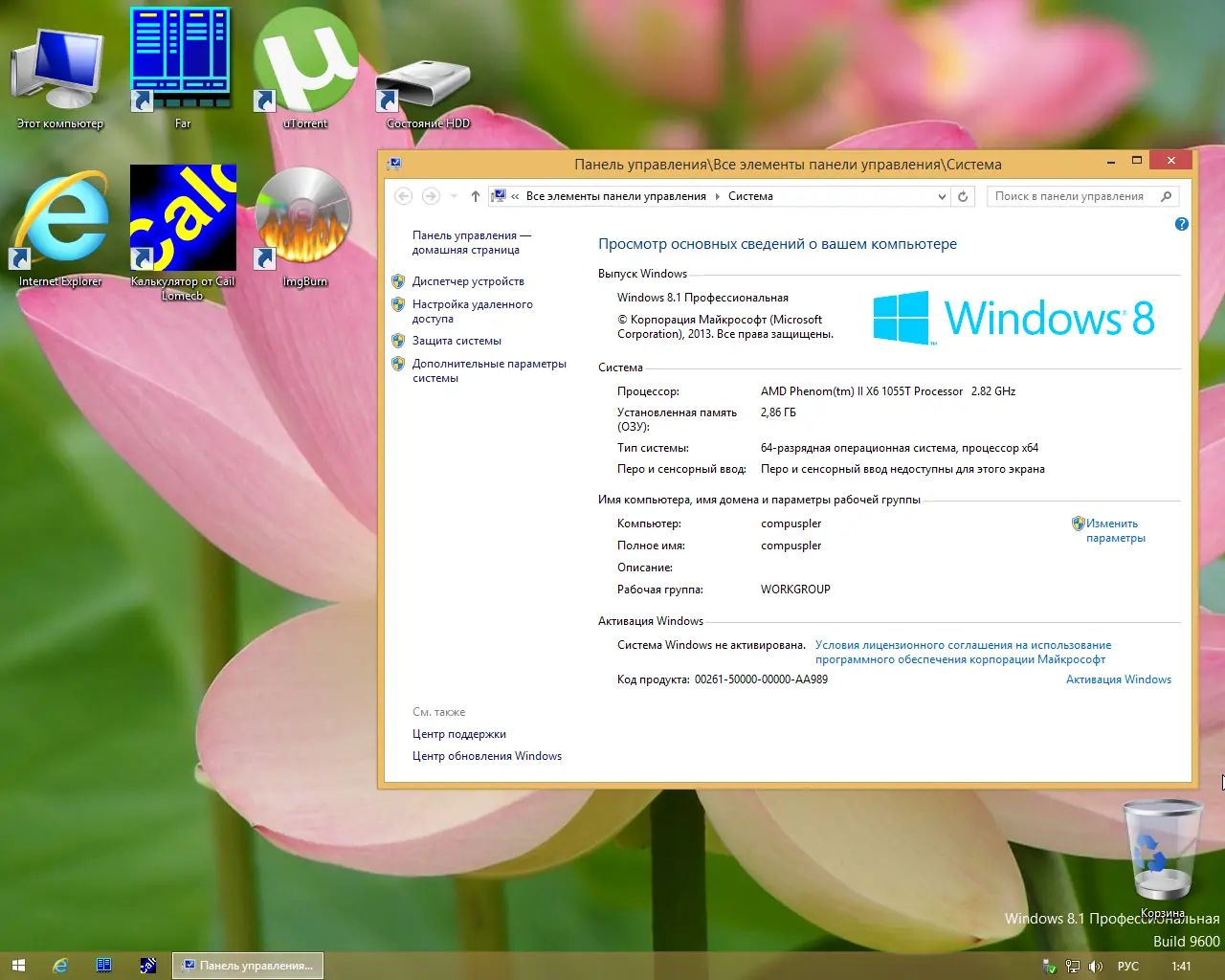The image size is (1225, 980).
Task: Go forward using the forward arrow
Action: pyautogui.click(x=431, y=196)
